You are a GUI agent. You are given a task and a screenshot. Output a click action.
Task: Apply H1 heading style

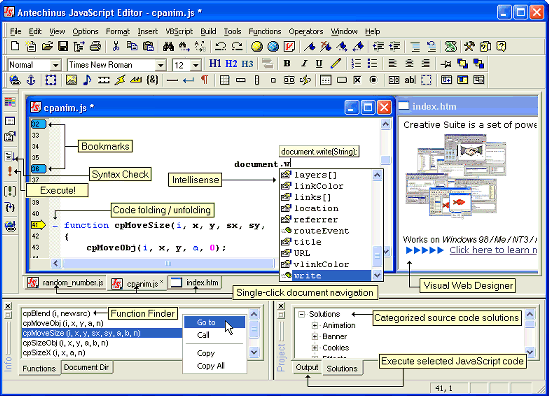coord(215,63)
